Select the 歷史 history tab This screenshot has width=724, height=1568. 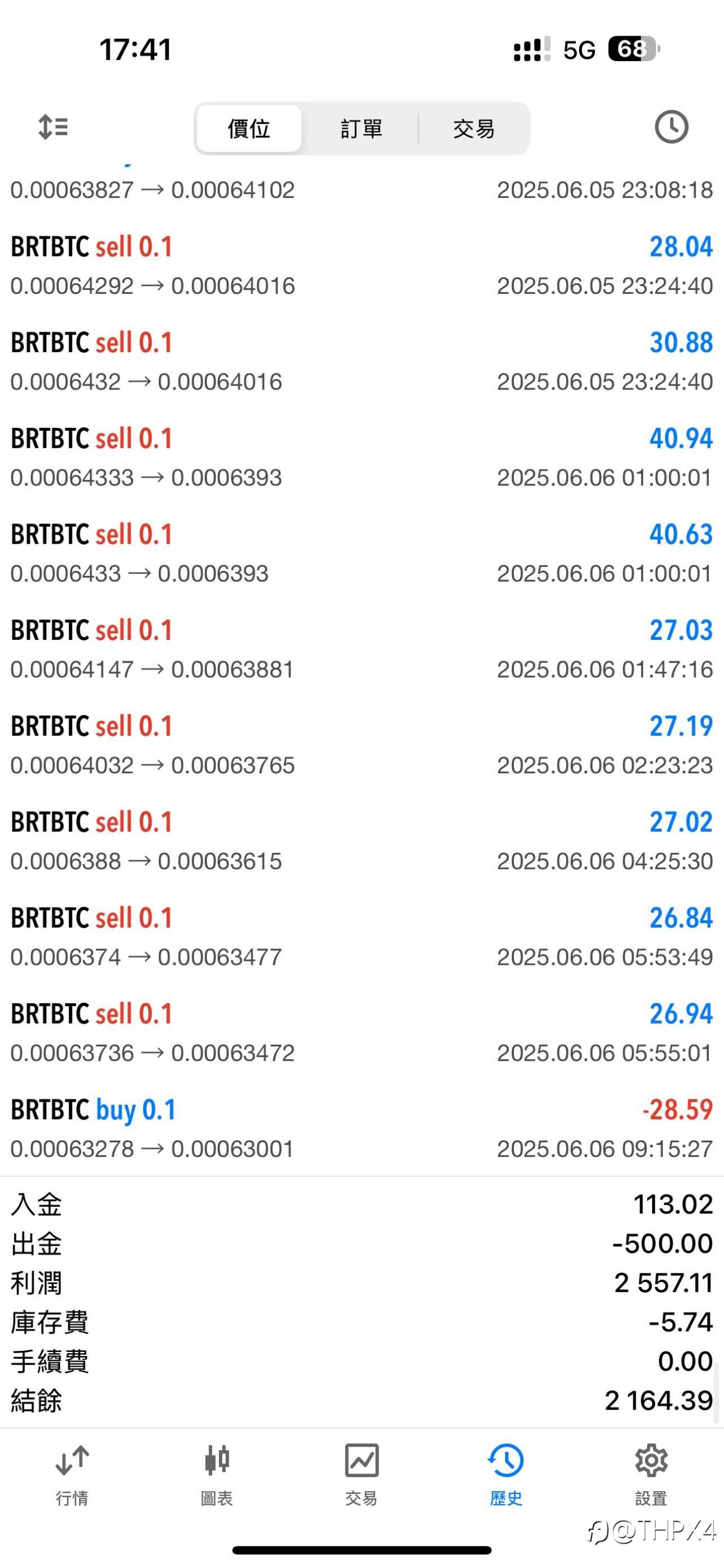(506, 1475)
